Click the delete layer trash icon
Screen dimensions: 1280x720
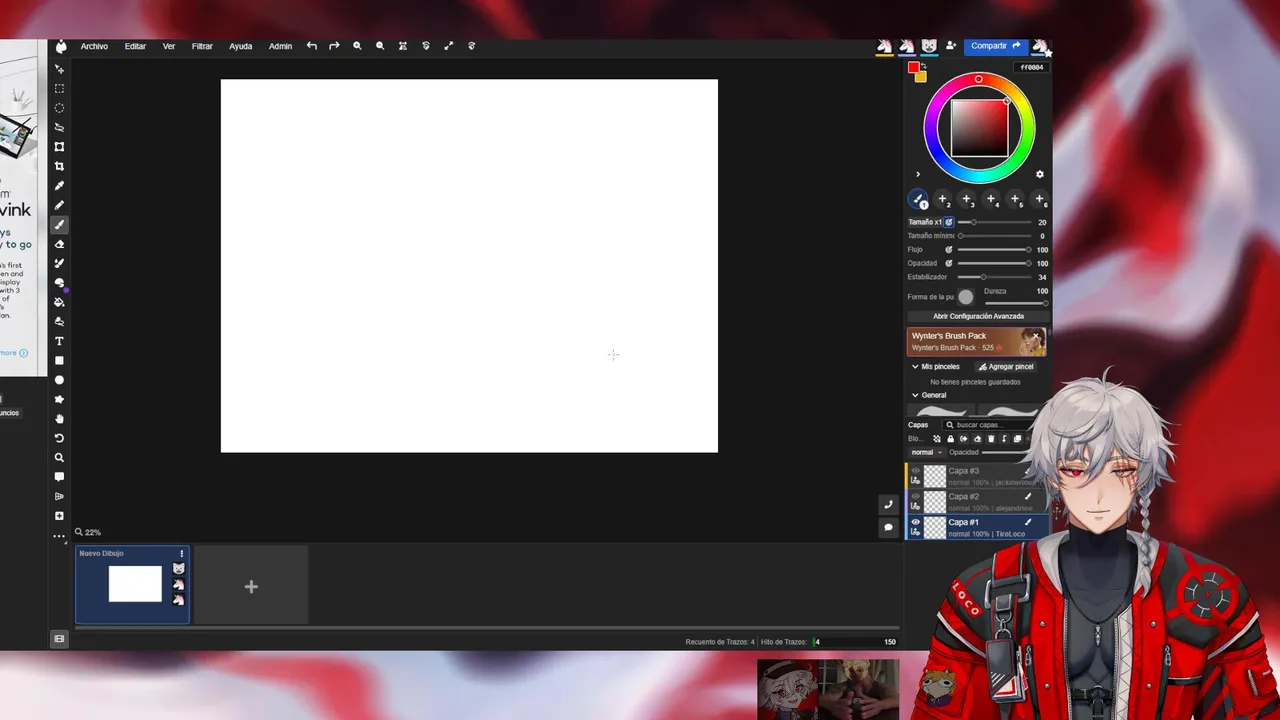(991, 439)
